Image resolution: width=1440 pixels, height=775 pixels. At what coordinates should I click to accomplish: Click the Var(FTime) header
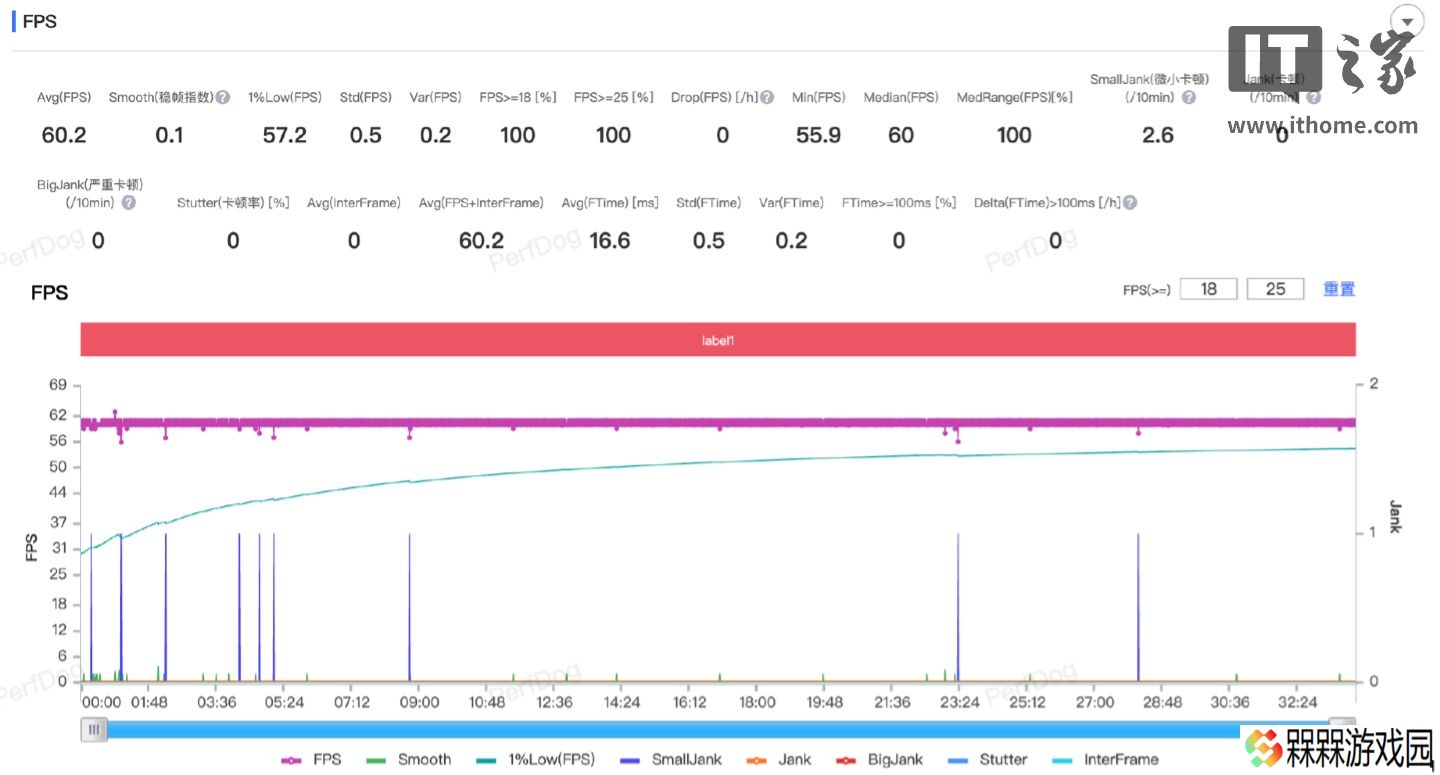pyautogui.click(x=791, y=203)
